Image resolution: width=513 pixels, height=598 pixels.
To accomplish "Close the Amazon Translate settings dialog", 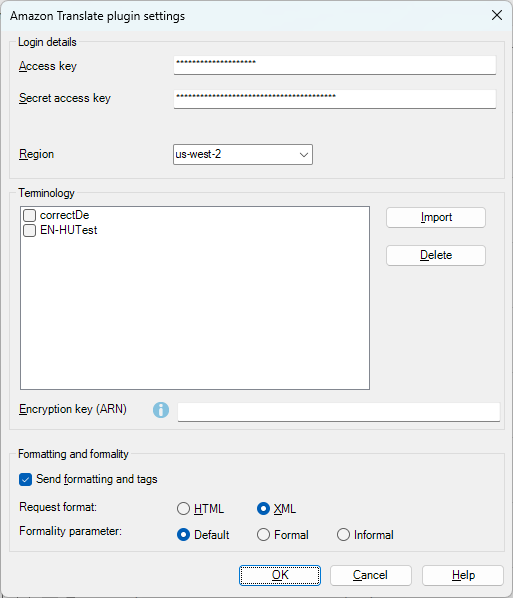I will (497, 15).
